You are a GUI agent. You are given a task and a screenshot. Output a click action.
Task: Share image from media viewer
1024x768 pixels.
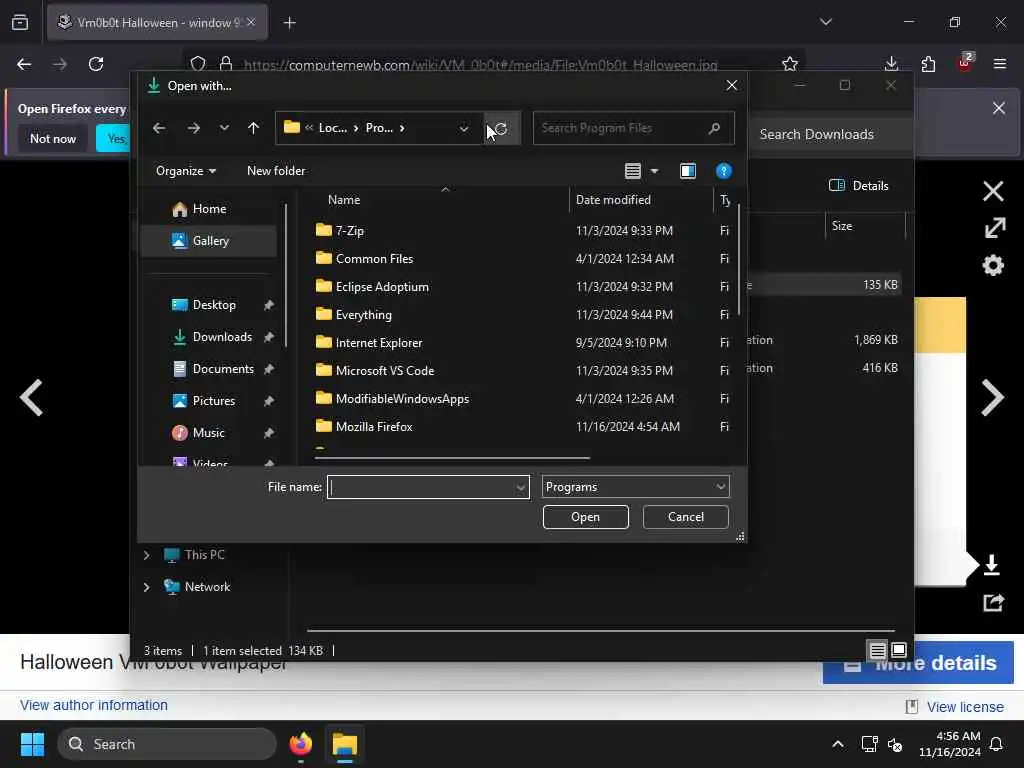pos(993,602)
